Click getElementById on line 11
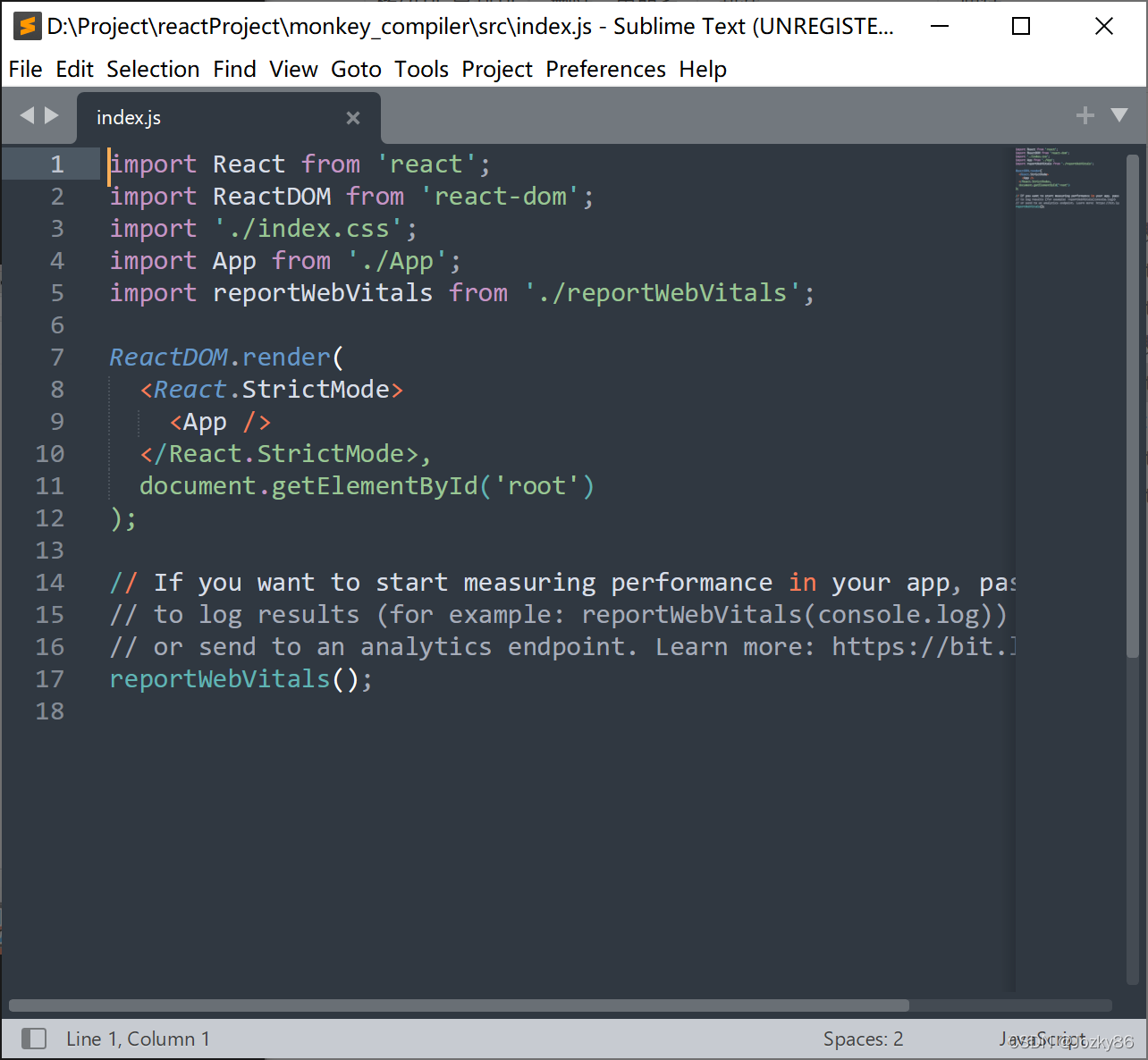 click(x=375, y=486)
